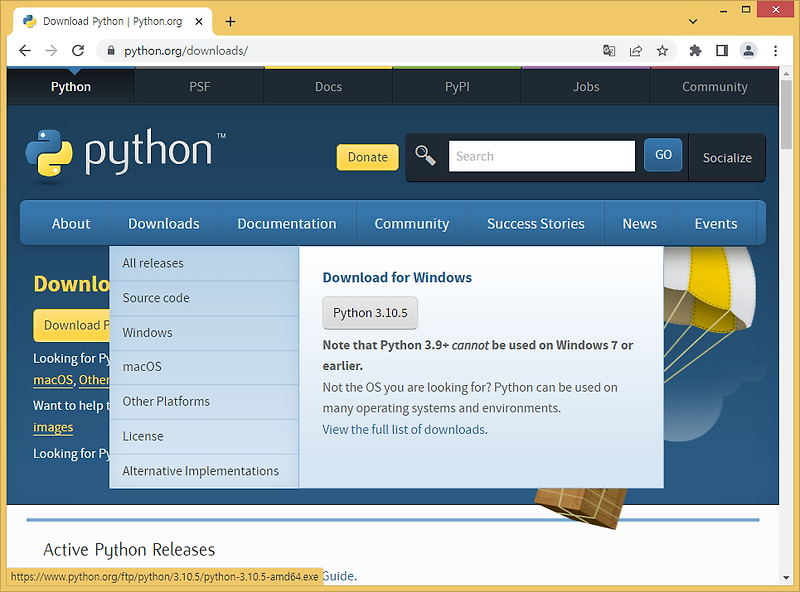Select the Community top-bar tab

(x=715, y=87)
